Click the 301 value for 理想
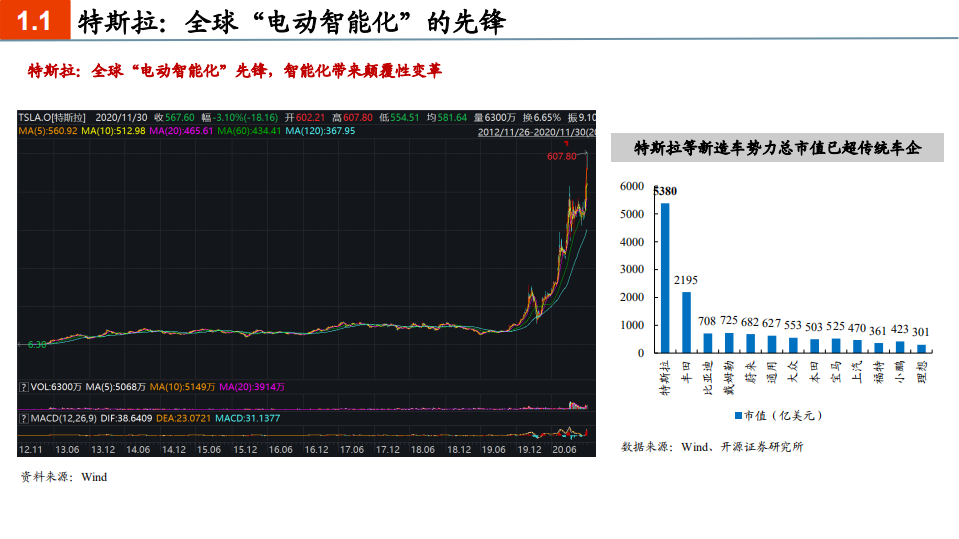Image resolution: width=959 pixels, height=539 pixels. pyautogui.click(x=920, y=332)
